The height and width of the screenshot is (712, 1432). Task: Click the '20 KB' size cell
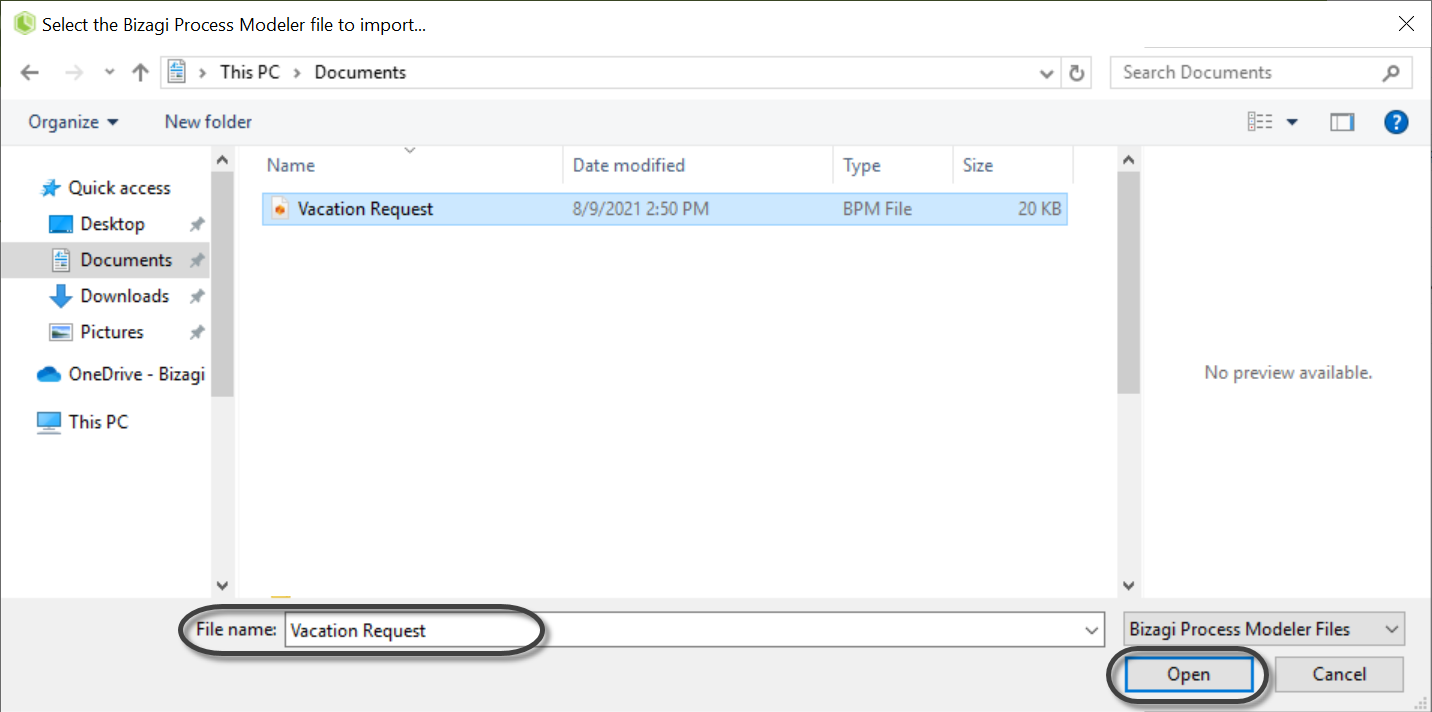1038,209
